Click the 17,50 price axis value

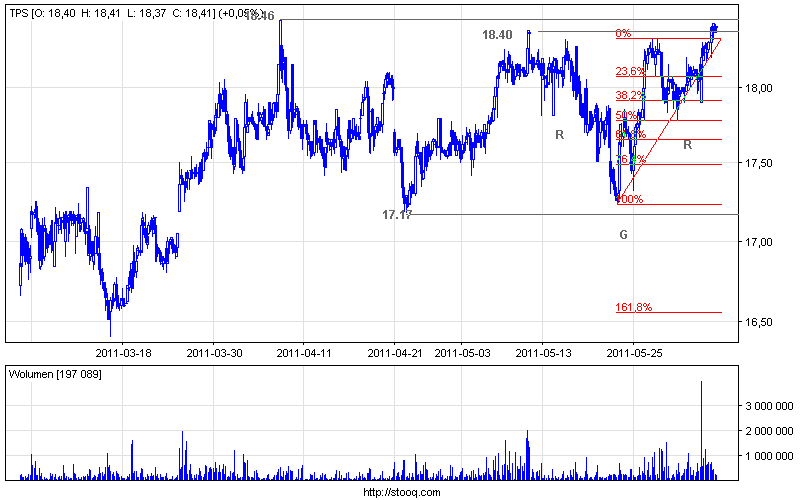(x=758, y=163)
